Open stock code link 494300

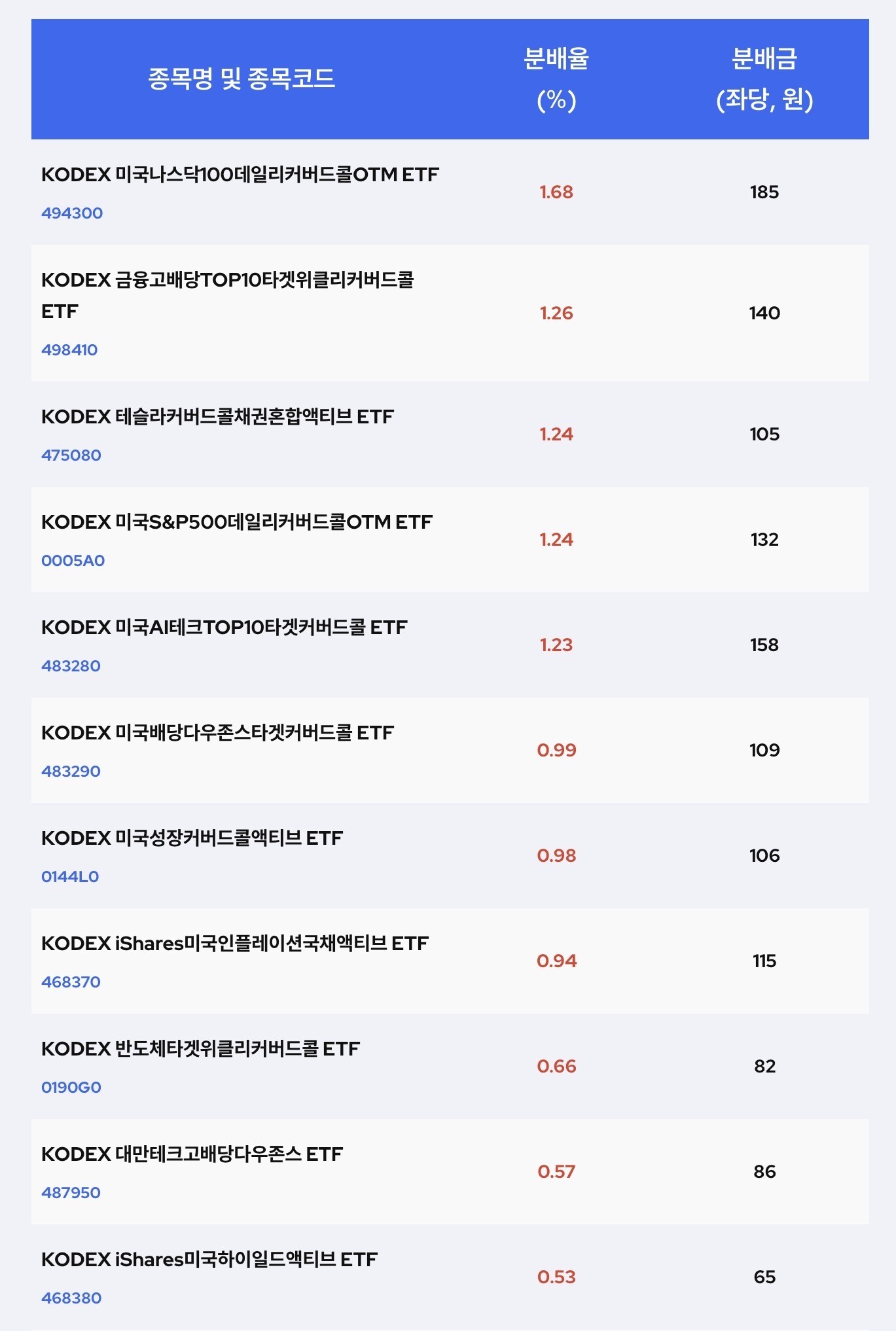(72, 213)
